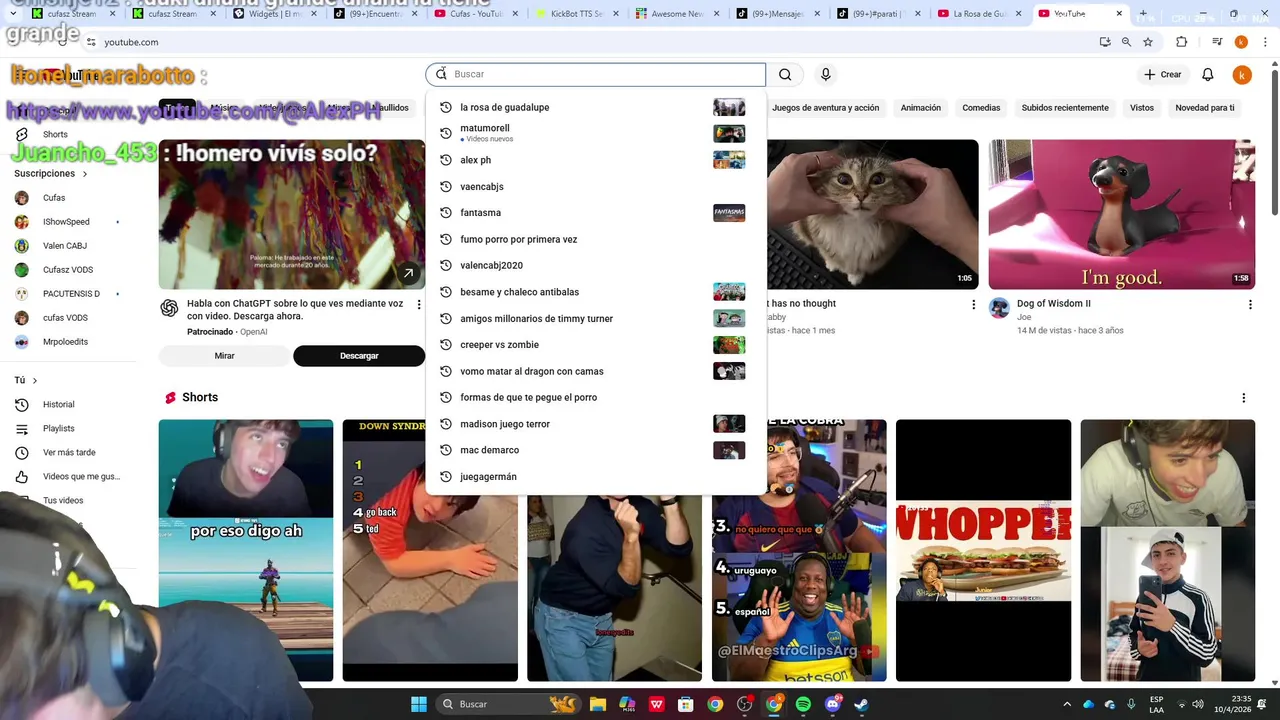Choose 'besame y chaleco antibalas' suggestion

tap(595, 292)
